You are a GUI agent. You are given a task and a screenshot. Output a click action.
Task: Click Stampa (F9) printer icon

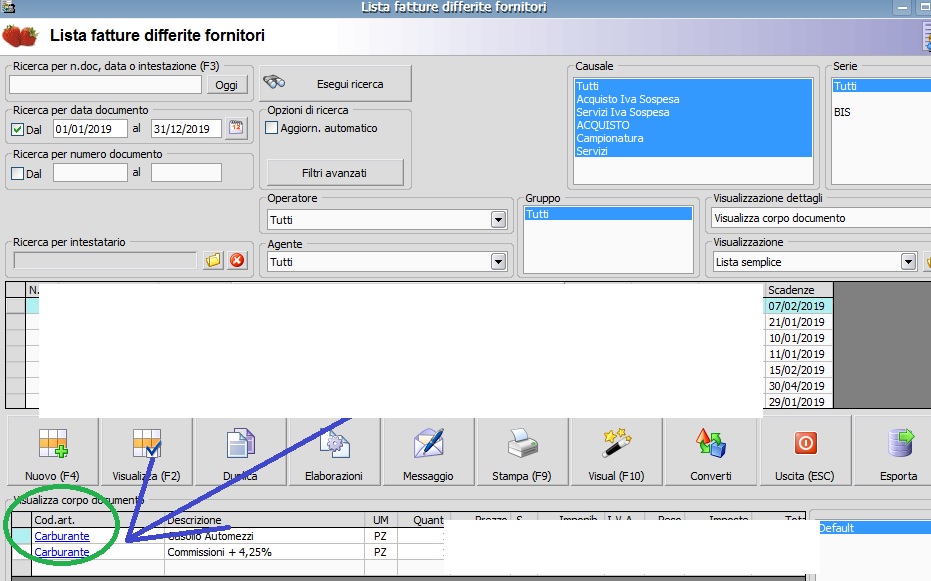click(522, 443)
